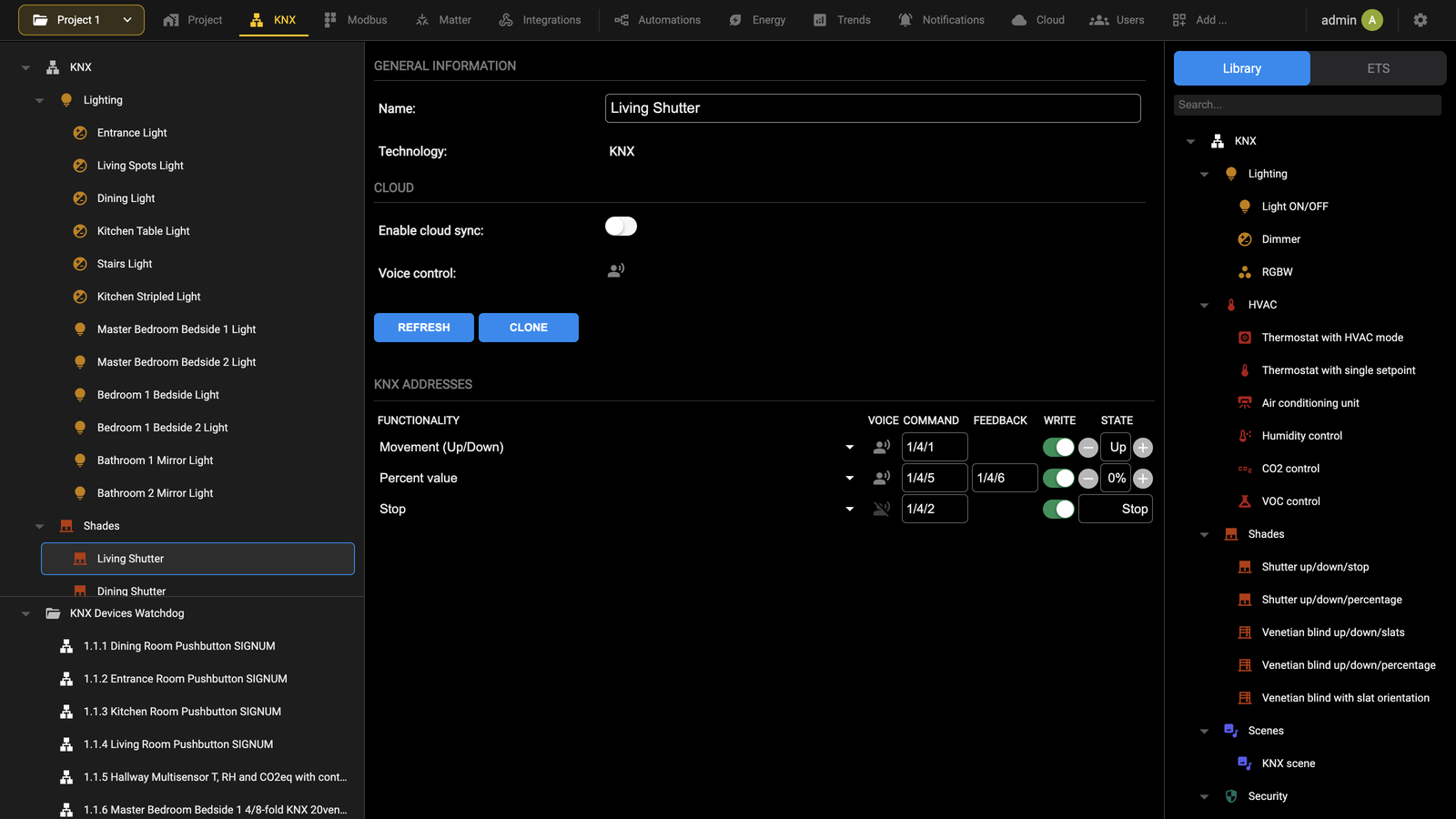The image size is (1456, 819).
Task: Toggle write switch for Movement (Up/Down)
Action: pyautogui.click(x=1058, y=447)
